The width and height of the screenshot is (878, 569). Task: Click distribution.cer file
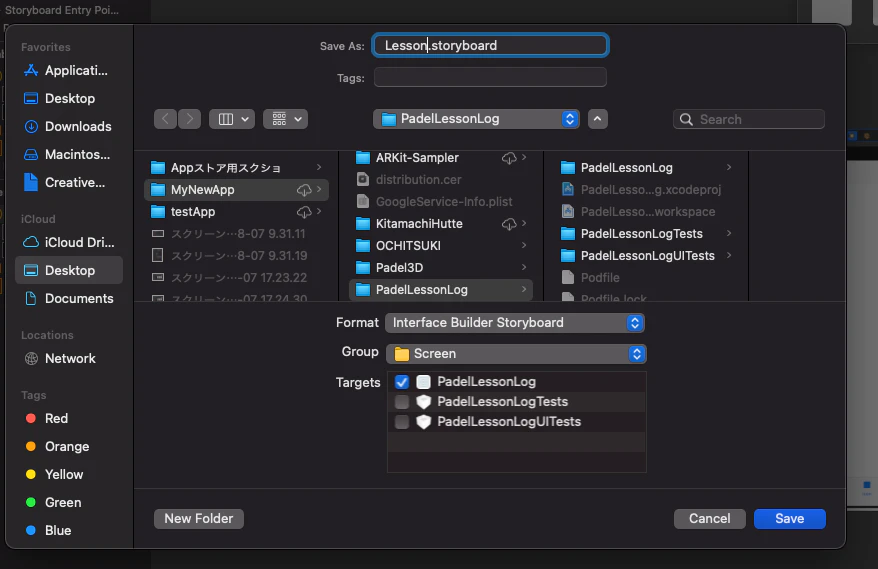tap(441, 180)
